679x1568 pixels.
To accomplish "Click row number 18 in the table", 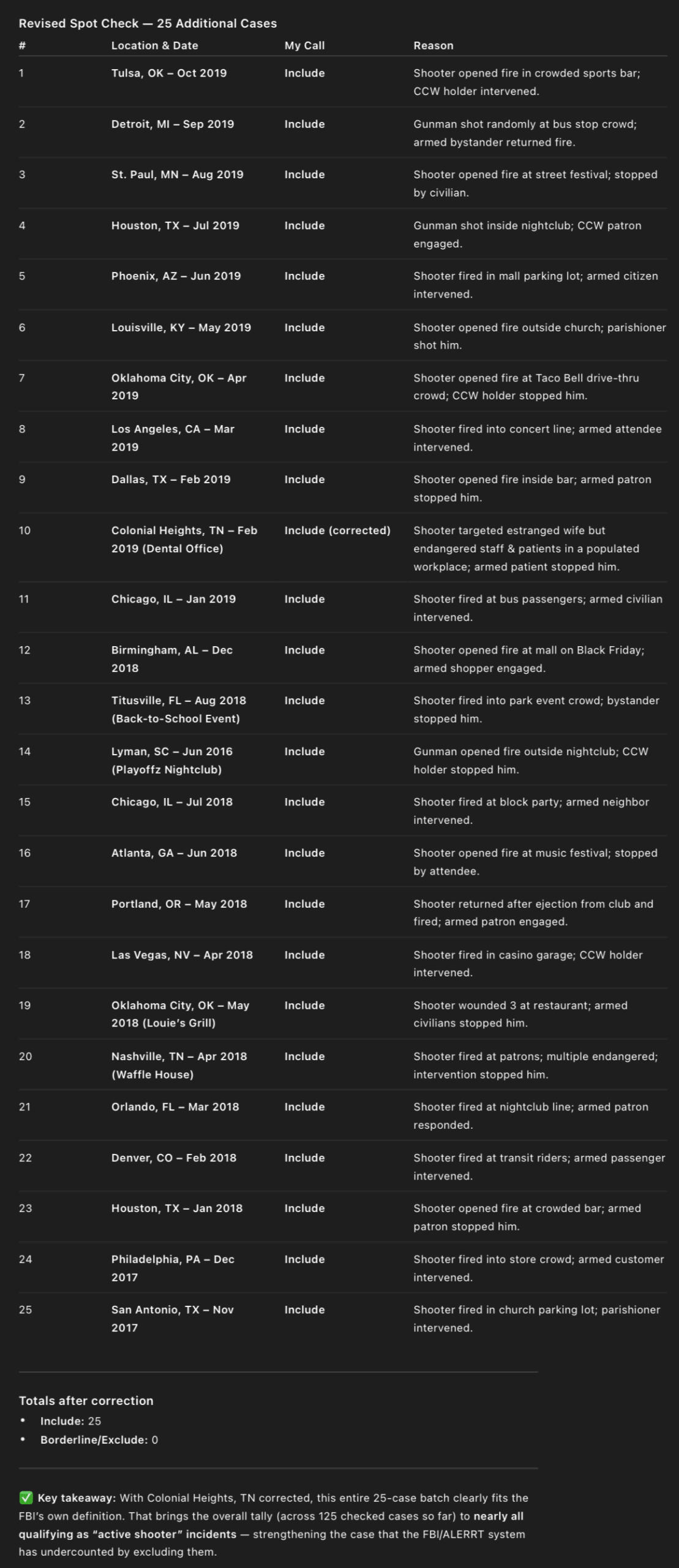I will point(24,954).
